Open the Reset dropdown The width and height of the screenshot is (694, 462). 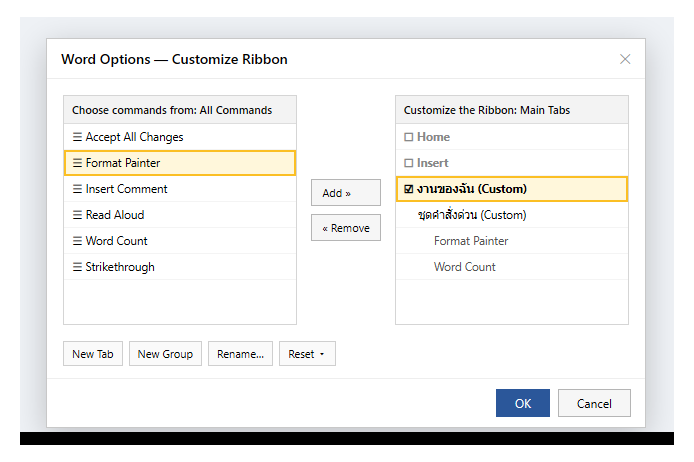tap(307, 354)
